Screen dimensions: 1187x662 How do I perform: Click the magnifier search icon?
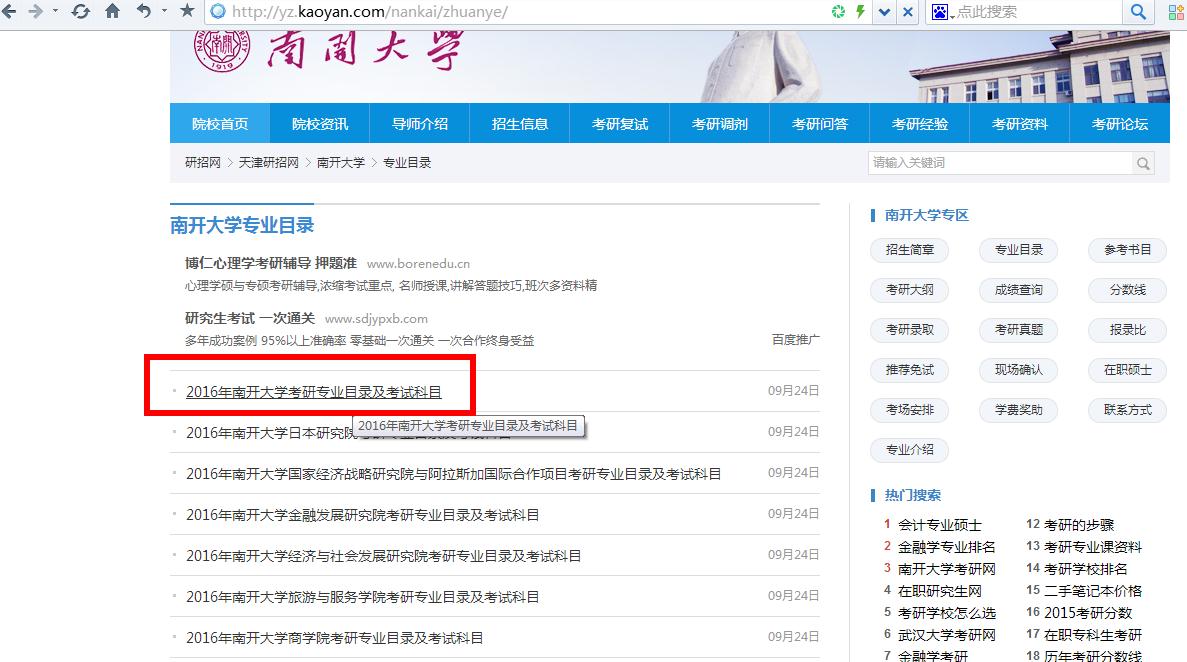click(1140, 12)
